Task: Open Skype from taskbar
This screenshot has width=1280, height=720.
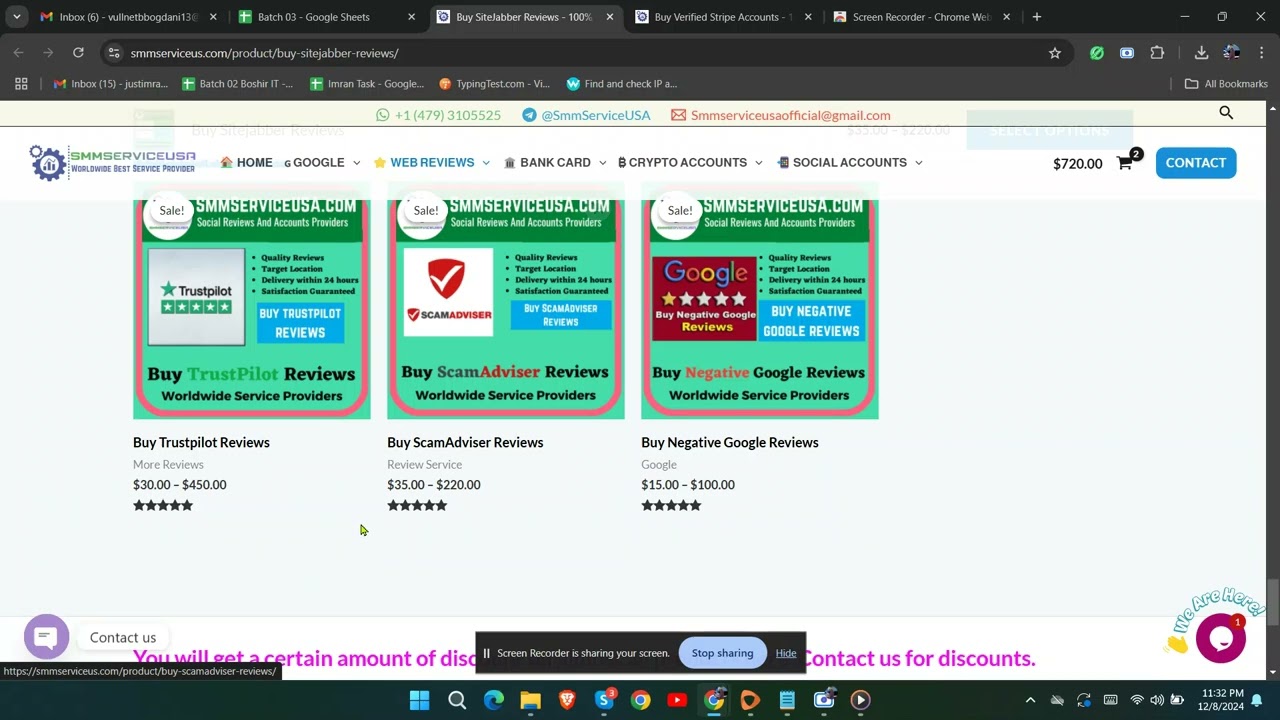Action: coord(604,700)
